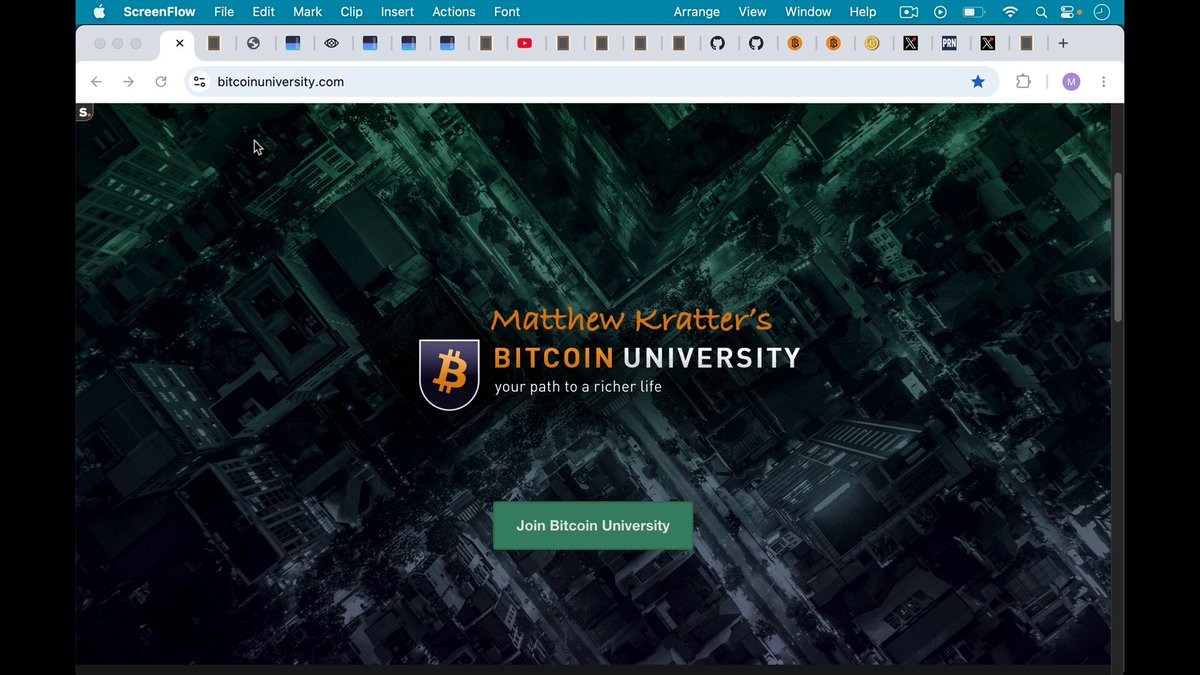
Task: Click 'your path to a richer life' tagline
Action: (x=578, y=387)
